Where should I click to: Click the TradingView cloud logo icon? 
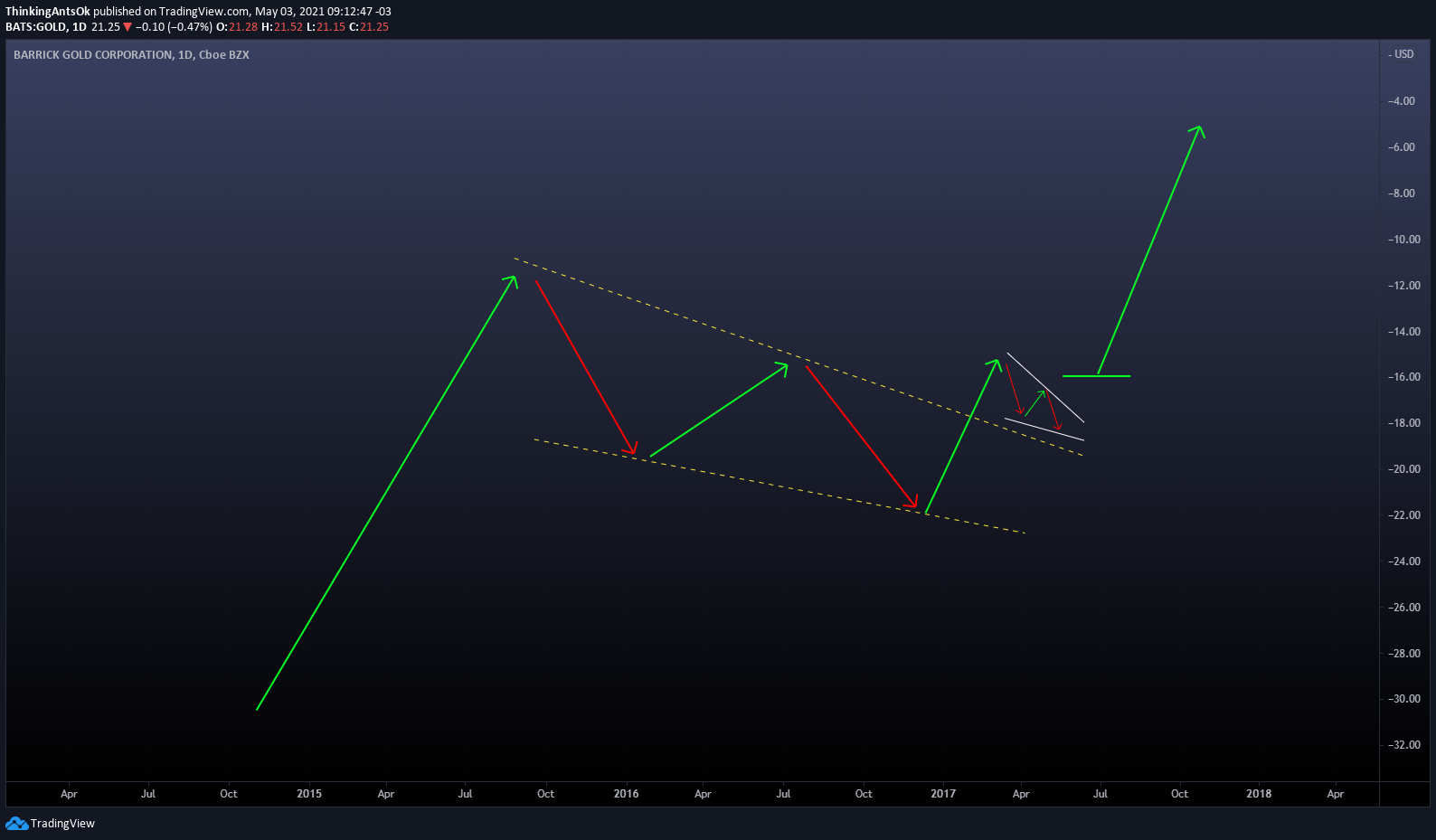[16, 823]
